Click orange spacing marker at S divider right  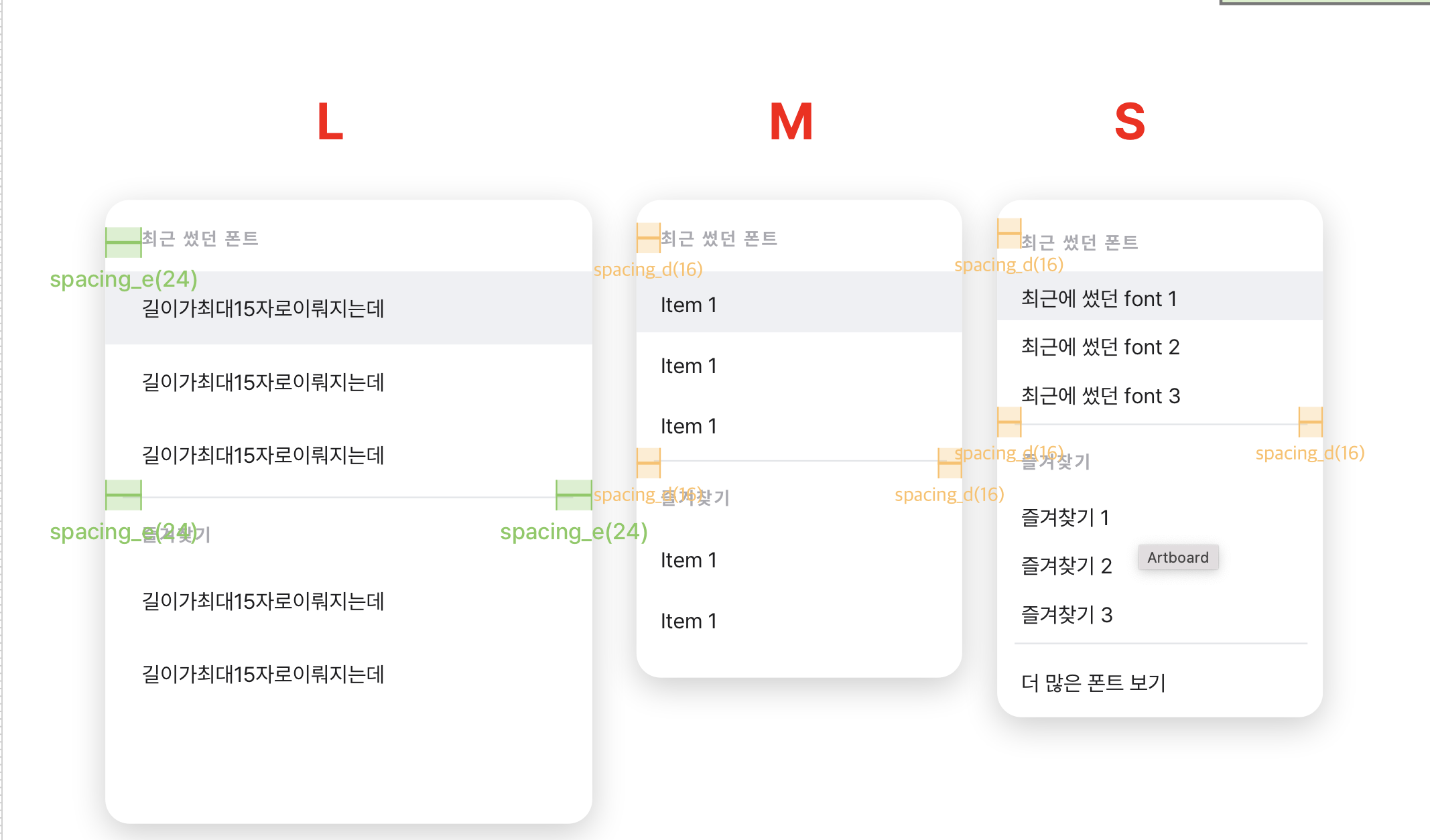(1311, 422)
